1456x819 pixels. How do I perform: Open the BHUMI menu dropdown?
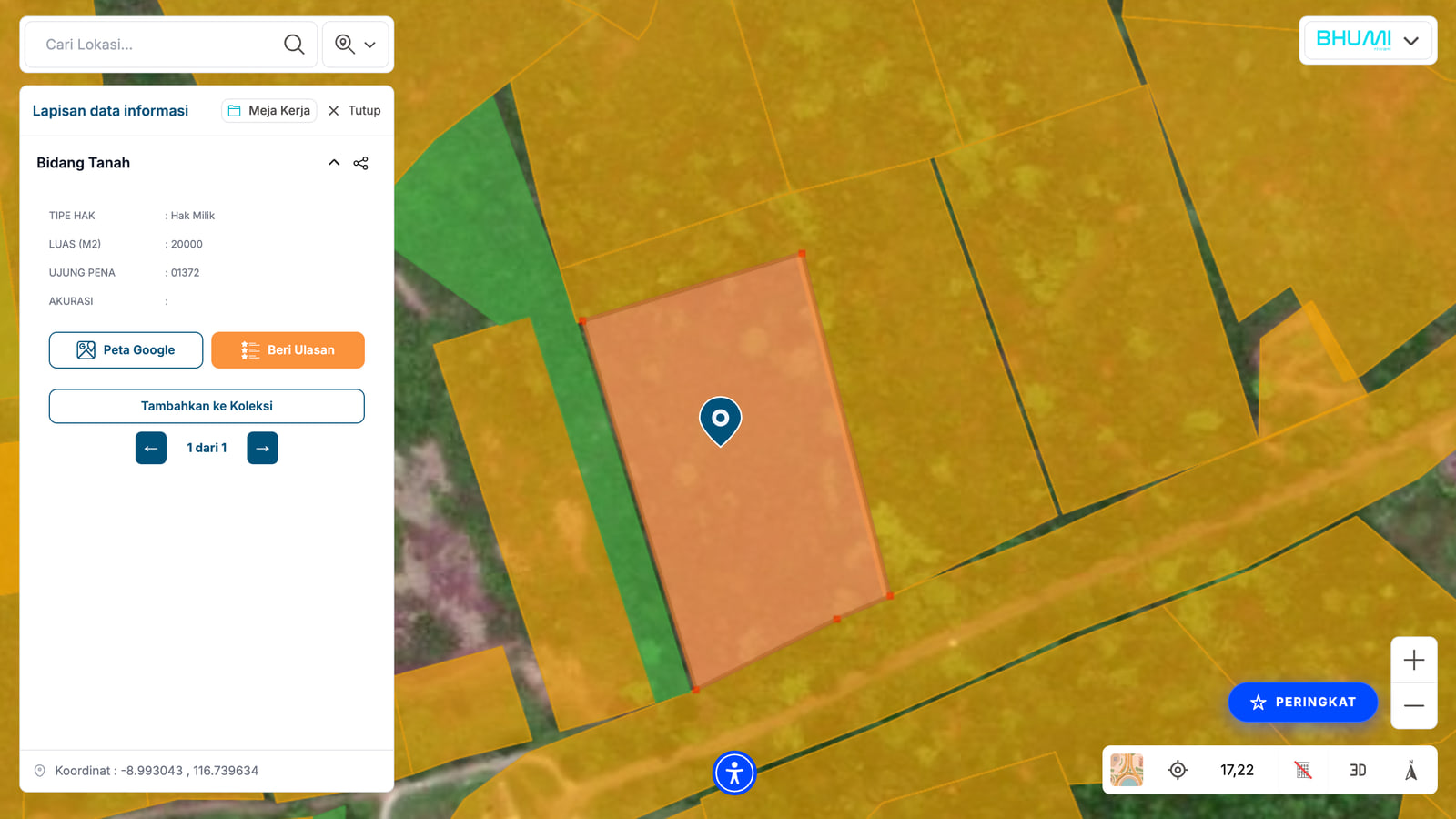(x=1368, y=40)
